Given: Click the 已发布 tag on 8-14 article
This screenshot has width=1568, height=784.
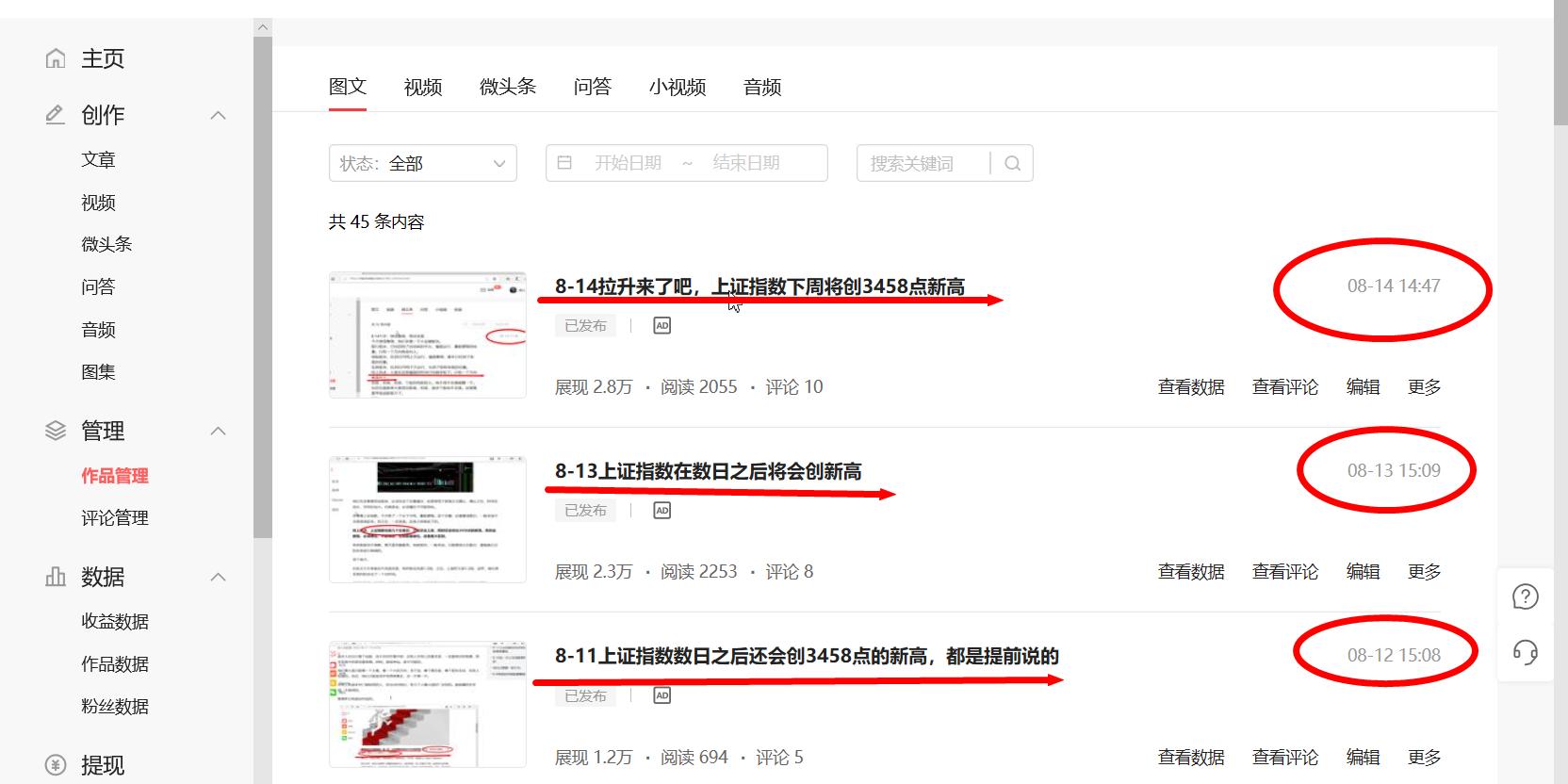Looking at the screenshot, I should point(585,325).
